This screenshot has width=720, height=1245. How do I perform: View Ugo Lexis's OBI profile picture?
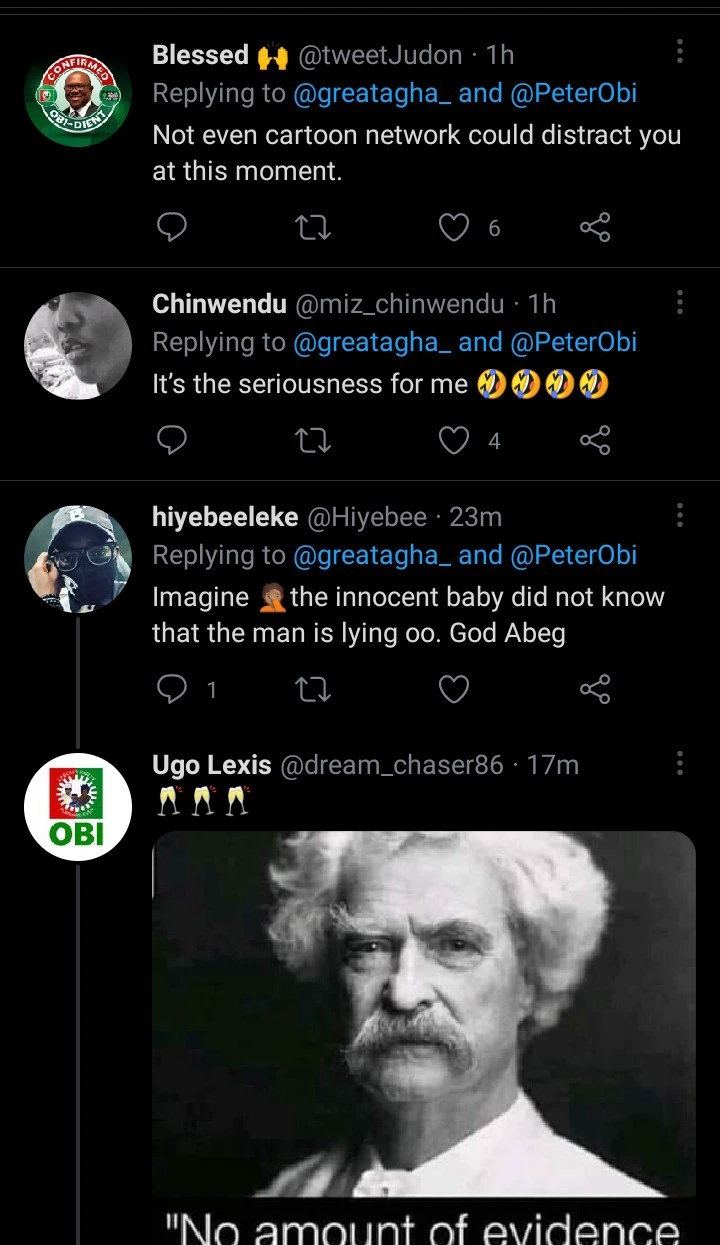(78, 808)
